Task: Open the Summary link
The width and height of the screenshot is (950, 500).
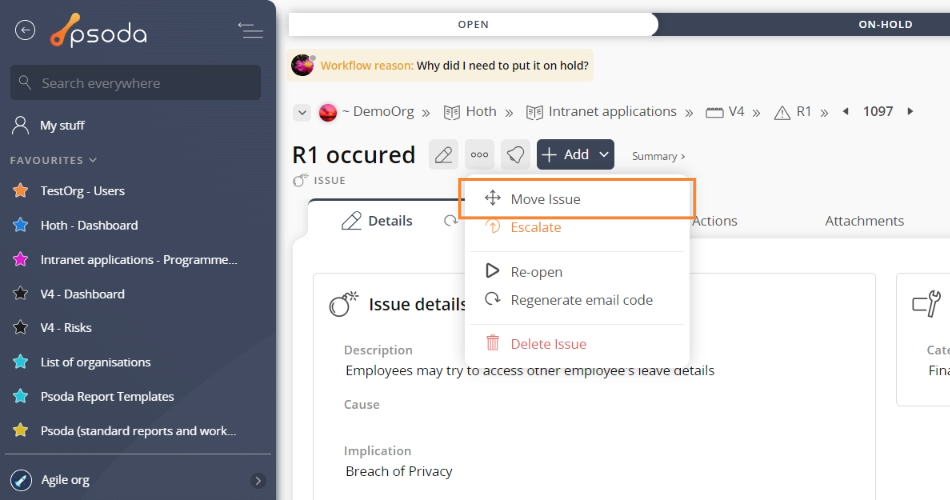Action: click(659, 156)
